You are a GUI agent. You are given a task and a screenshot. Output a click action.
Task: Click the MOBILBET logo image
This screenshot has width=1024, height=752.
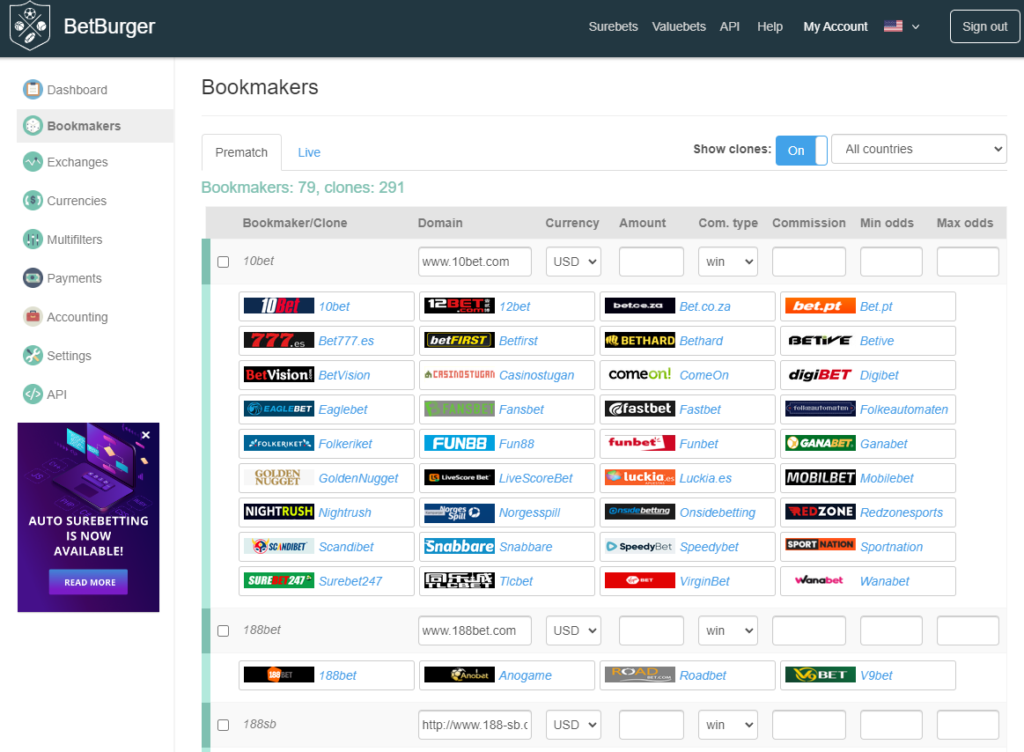click(x=820, y=478)
